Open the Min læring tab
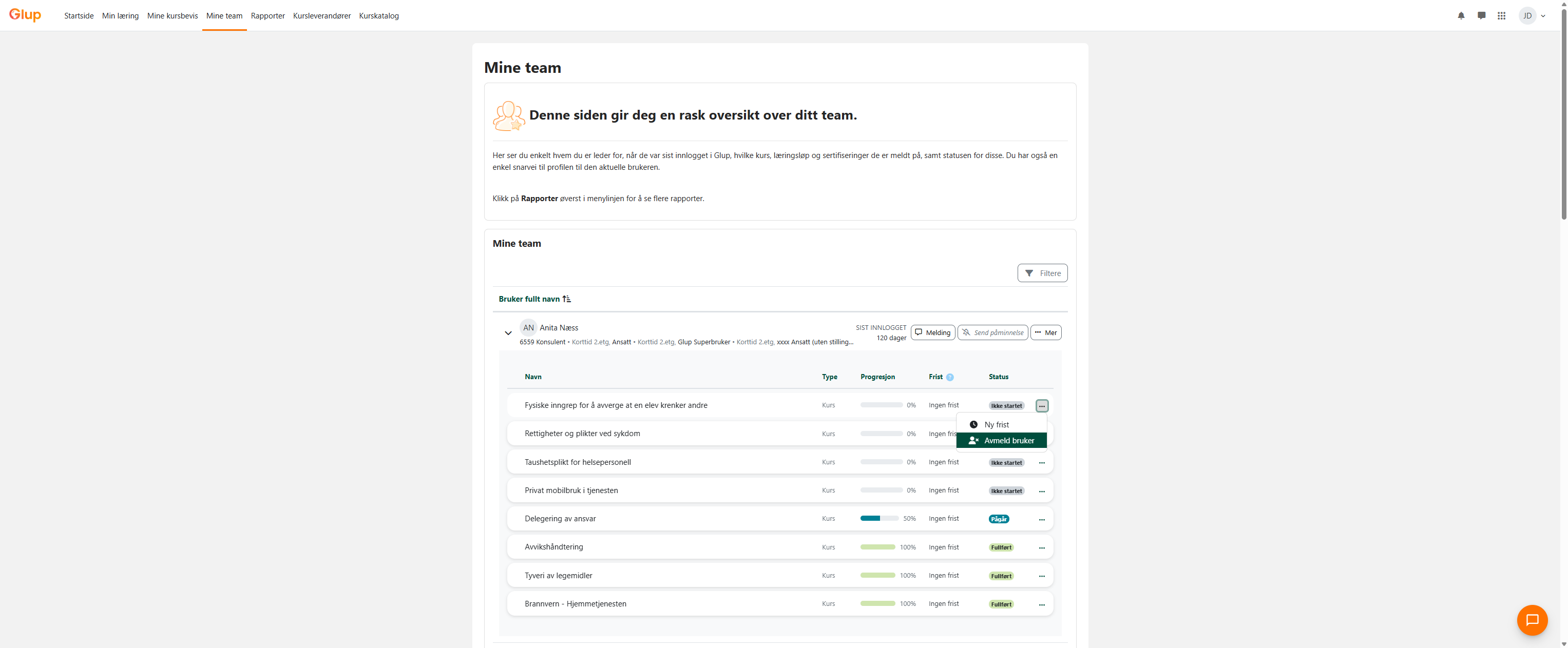Viewport: 1568px width, 648px height. click(120, 16)
